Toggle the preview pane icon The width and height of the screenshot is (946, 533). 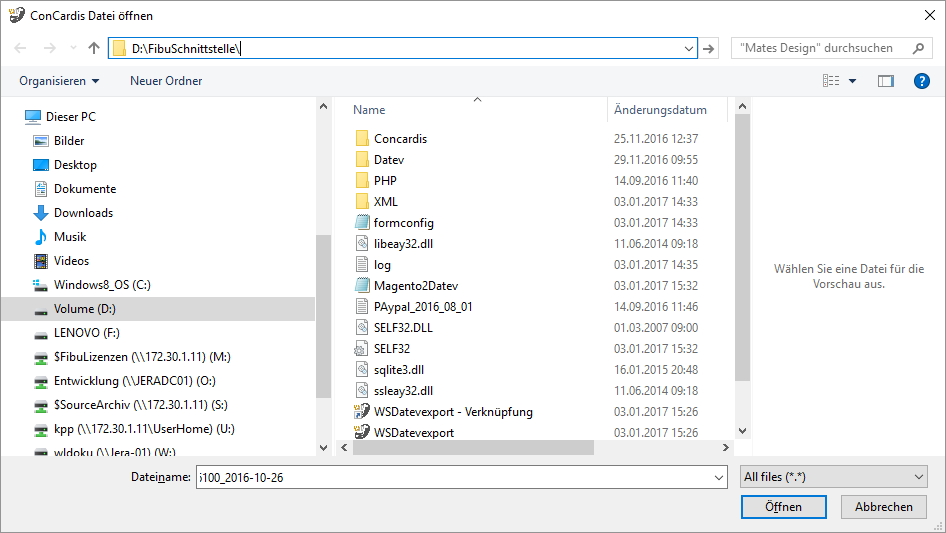click(x=885, y=81)
